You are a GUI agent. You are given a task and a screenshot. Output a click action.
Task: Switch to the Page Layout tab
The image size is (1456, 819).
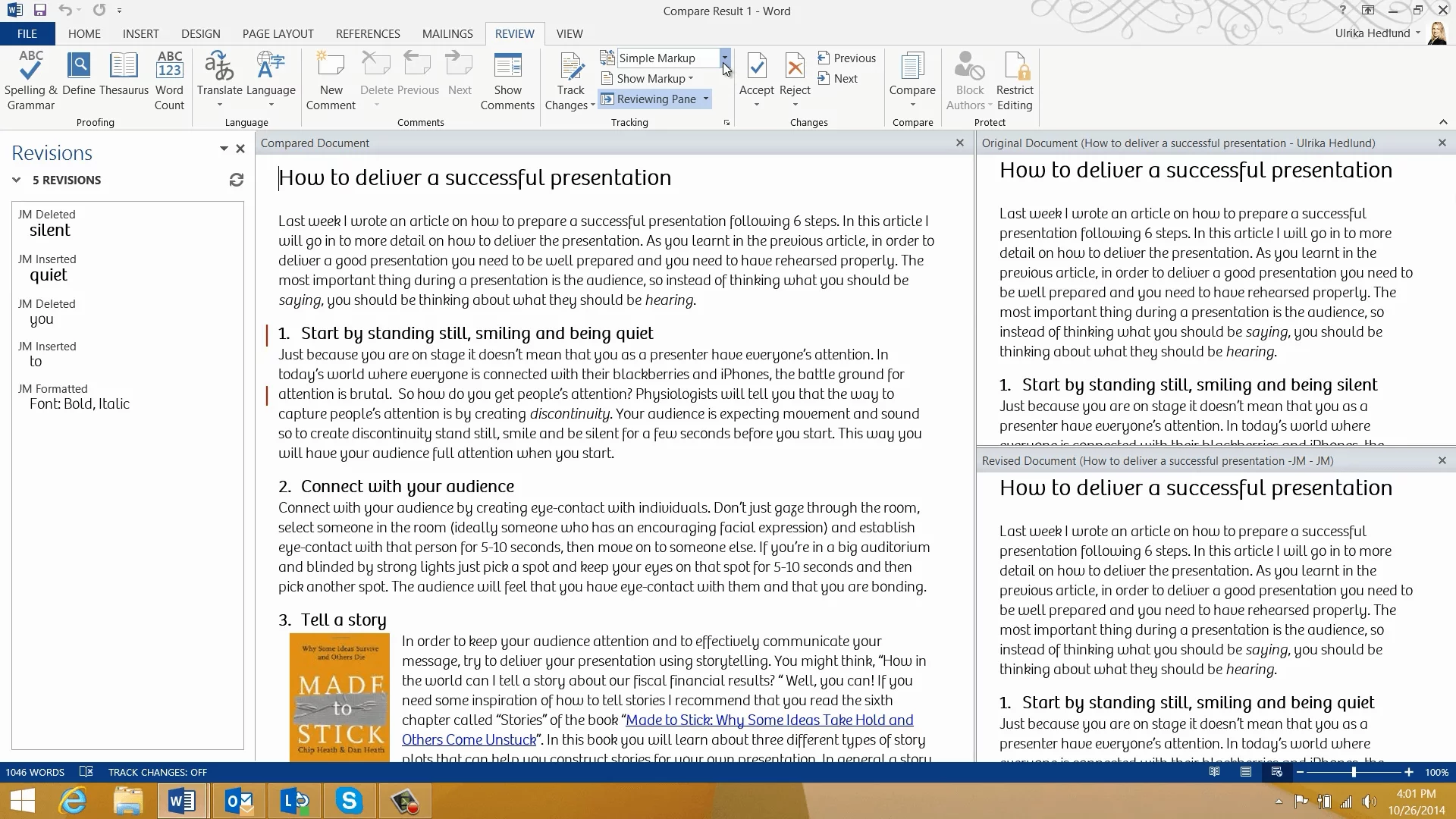[278, 33]
